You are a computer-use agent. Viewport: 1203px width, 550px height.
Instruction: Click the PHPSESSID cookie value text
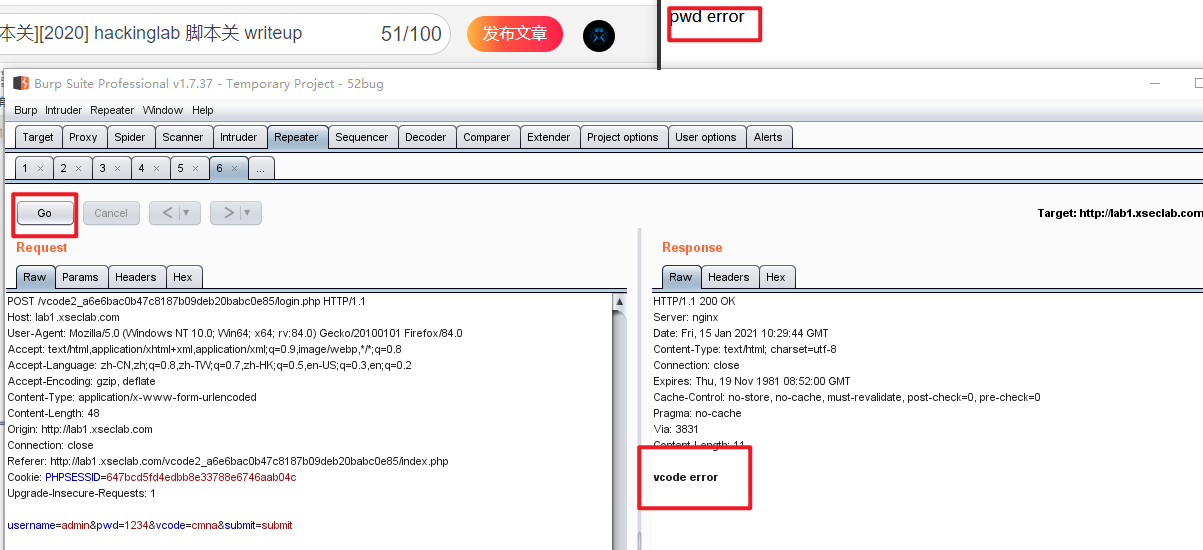(201, 477)
